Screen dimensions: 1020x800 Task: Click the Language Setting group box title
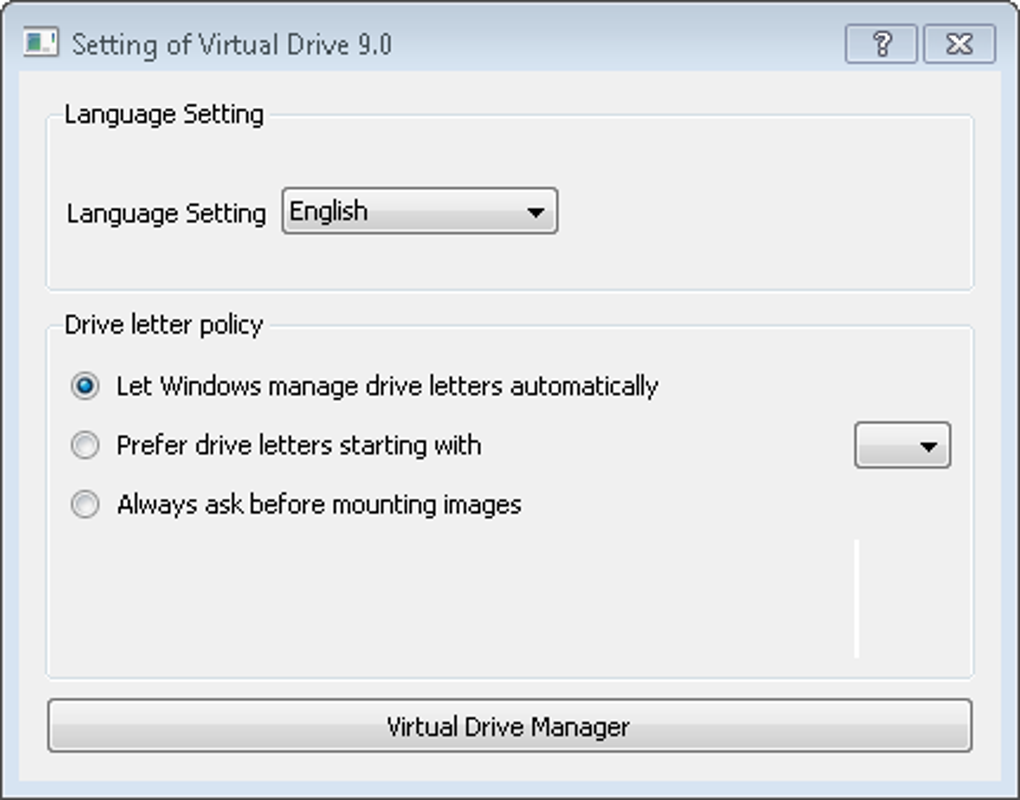(x=164, y=114)
